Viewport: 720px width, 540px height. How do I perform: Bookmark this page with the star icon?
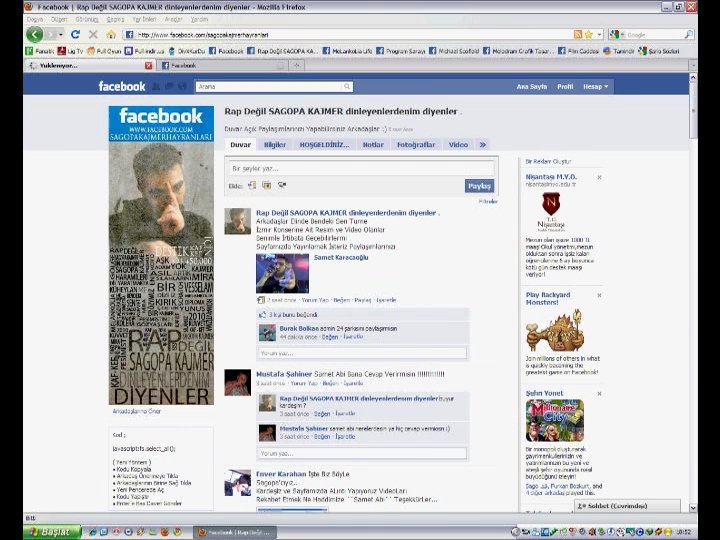coord(588,34)
